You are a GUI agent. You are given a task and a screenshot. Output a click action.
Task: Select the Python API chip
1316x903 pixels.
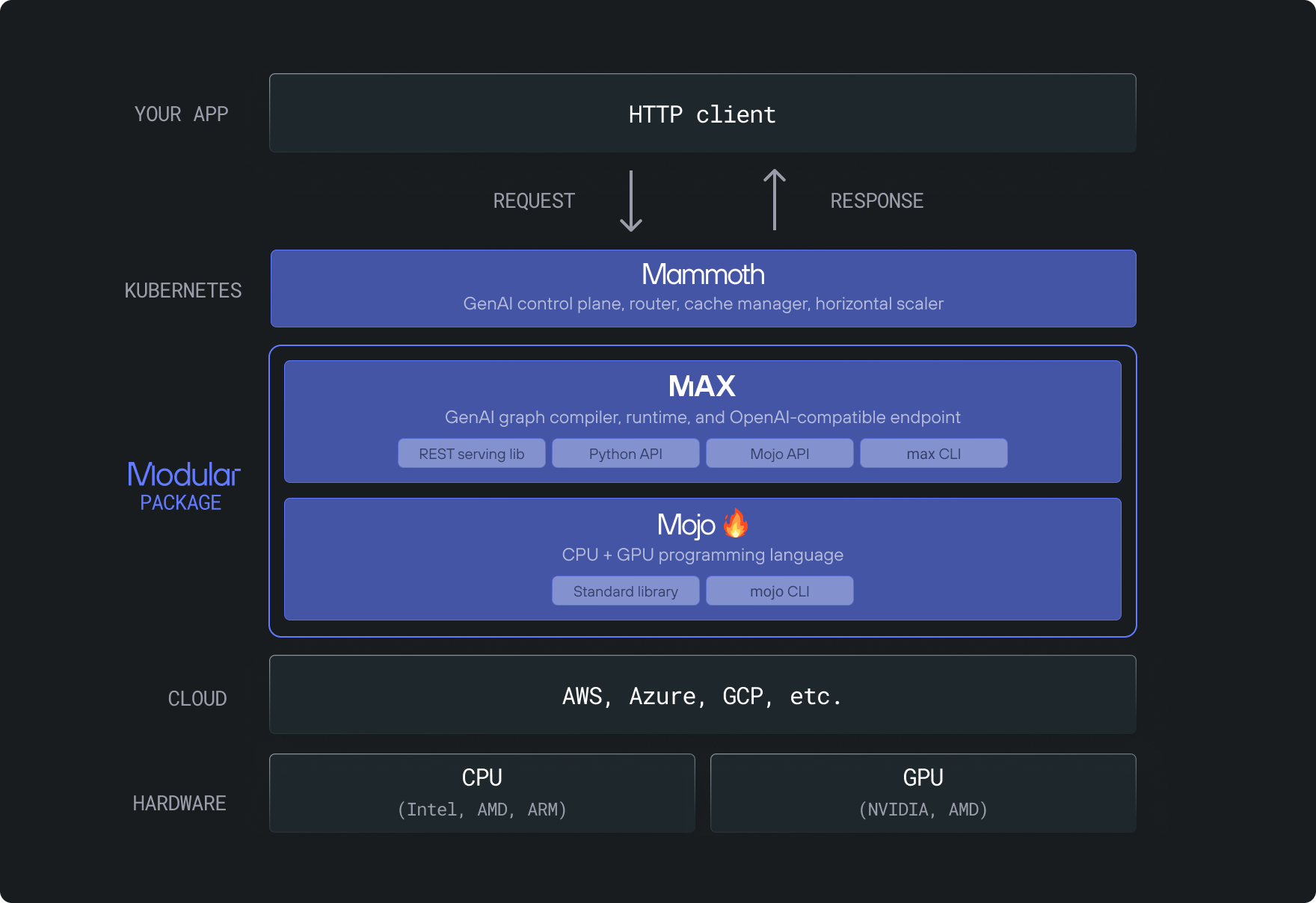click(626, 454)
